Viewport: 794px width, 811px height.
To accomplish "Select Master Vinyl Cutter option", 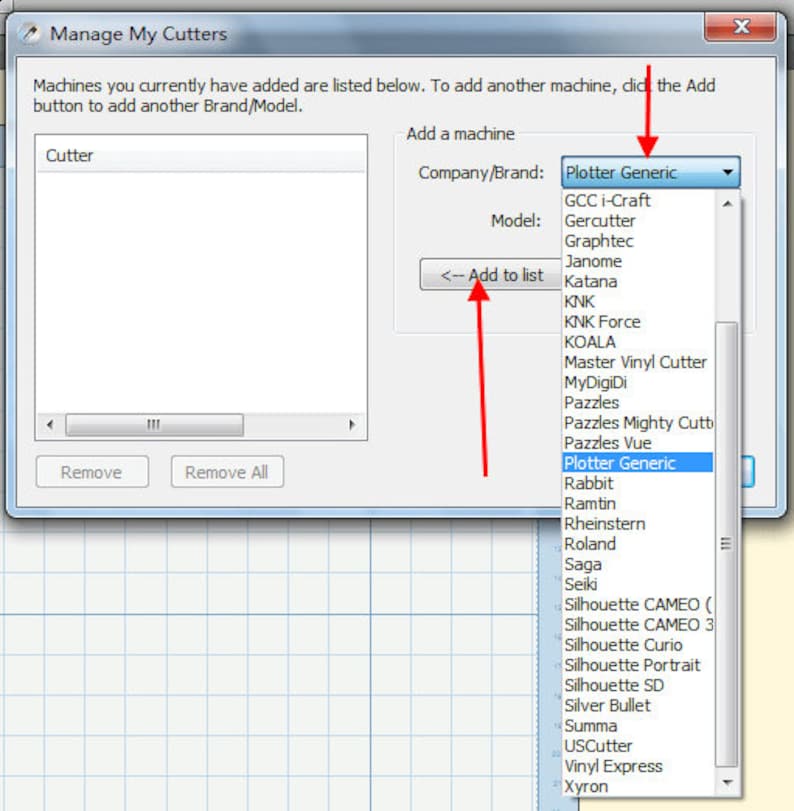I will (638, 362).
